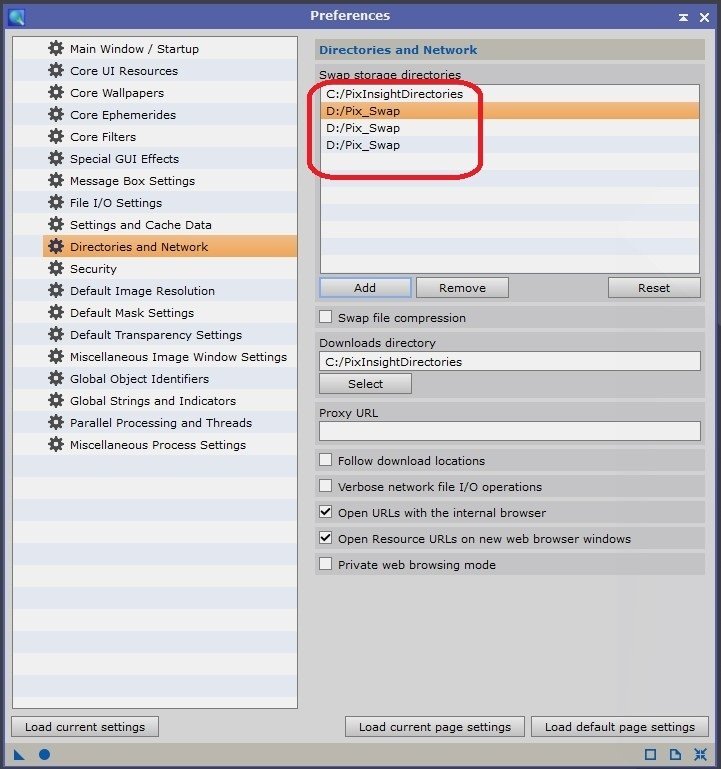Close the Preferences dialog
The height and width of the screenshot is (769, 721).
coord(704,17)
